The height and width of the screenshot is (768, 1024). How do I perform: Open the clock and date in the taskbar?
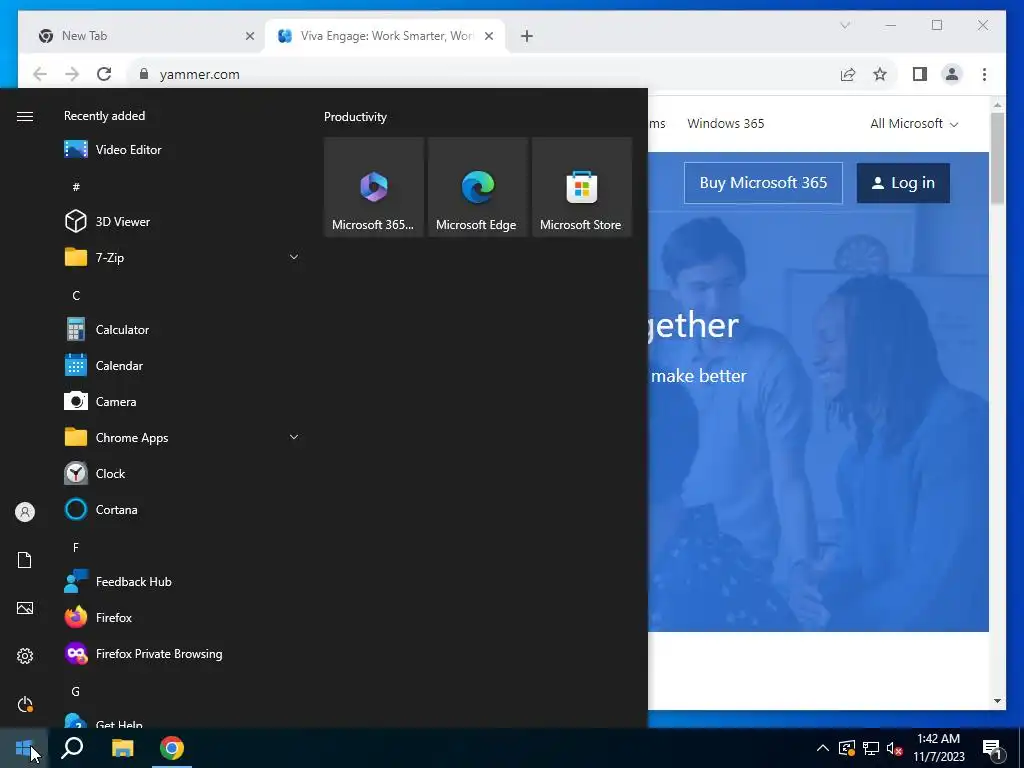[x=938, y=748]
